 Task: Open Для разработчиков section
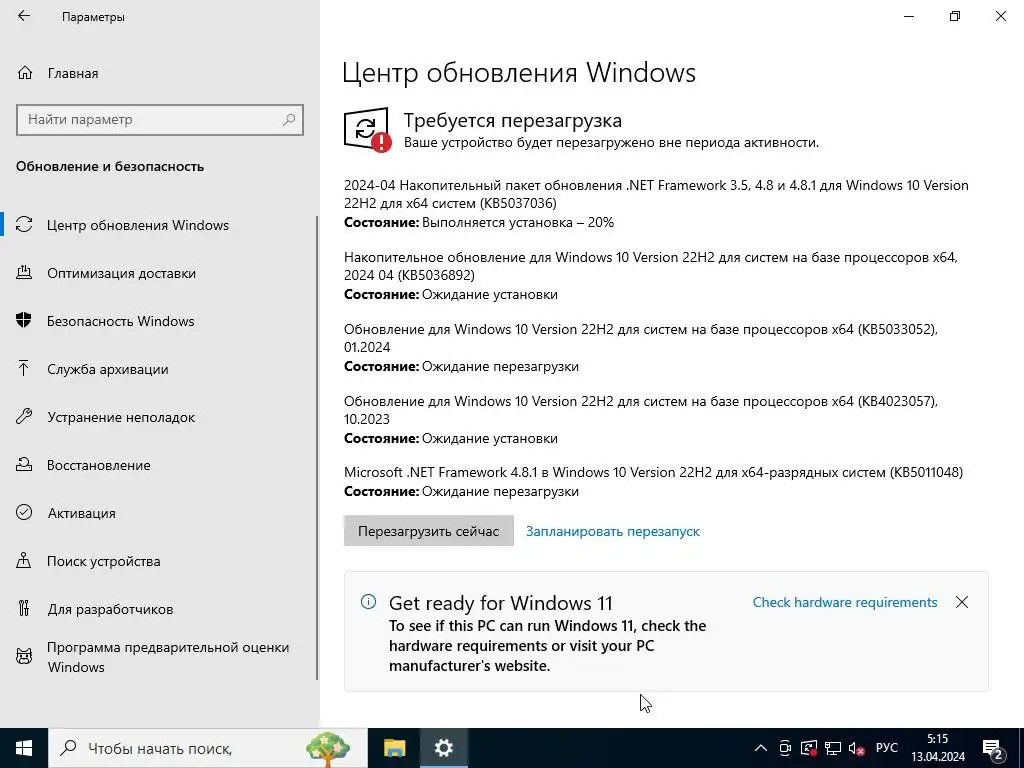coord(110,609)
